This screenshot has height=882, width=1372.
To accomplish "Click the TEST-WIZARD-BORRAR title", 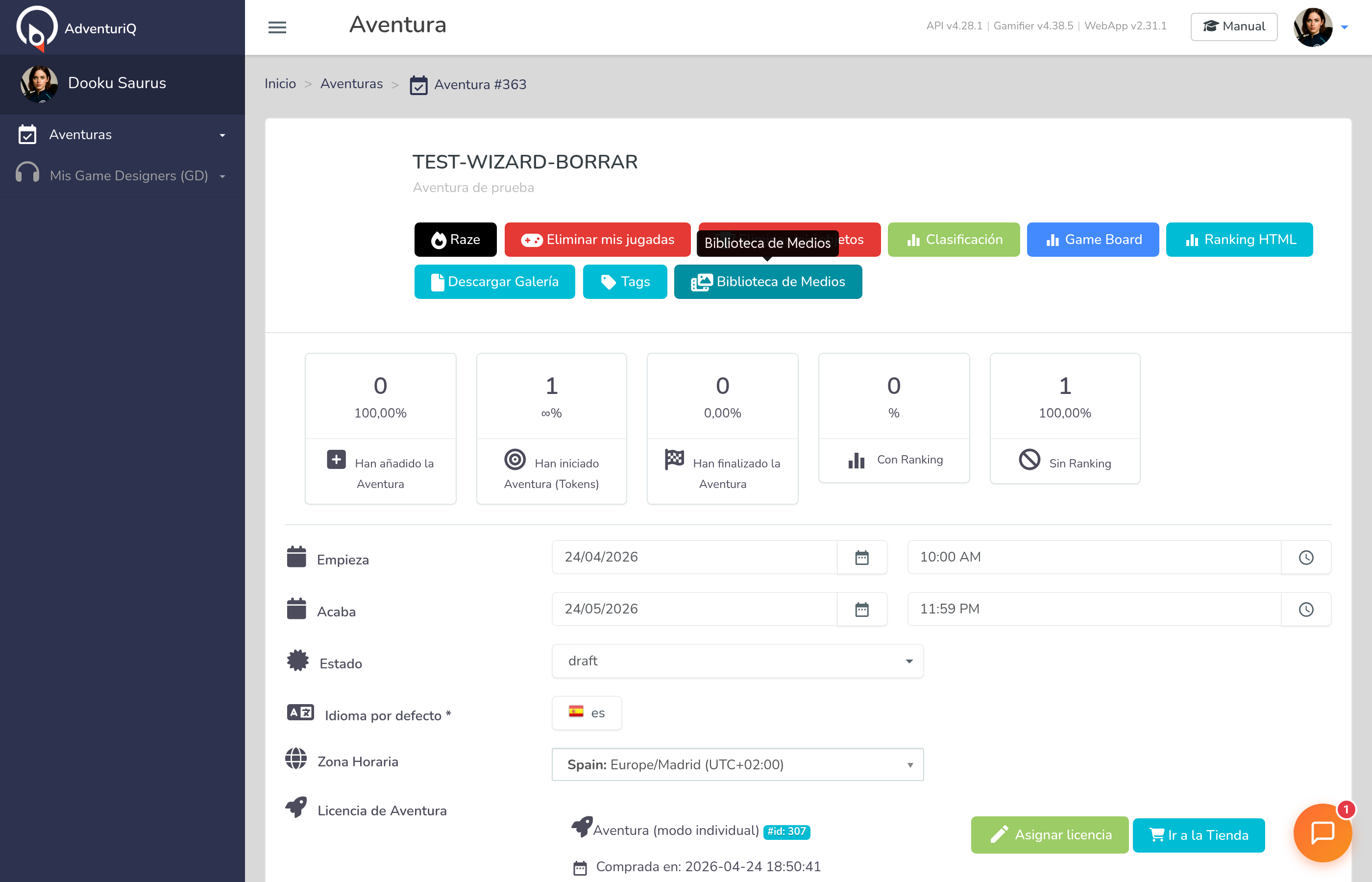I will [x=524, y=162].
